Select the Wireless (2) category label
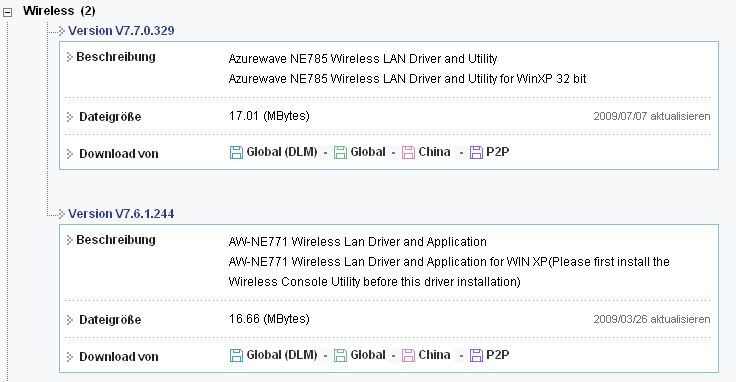The image size is (736, 382). pyautogui.click(x=59, y=11)
